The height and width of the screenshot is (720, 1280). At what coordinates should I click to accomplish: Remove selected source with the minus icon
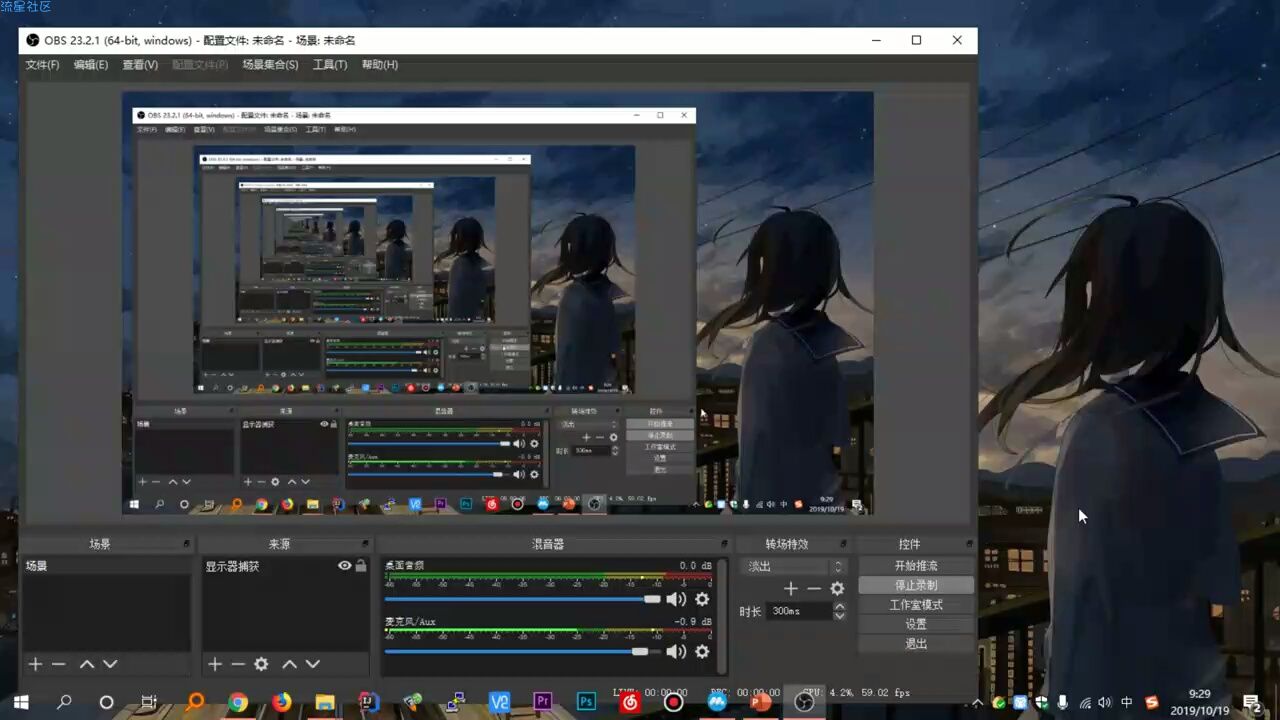point(237,664)
